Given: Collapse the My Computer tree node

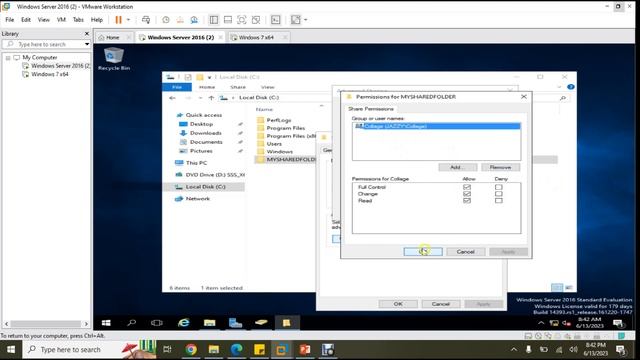Looking at the screenshot, I should [x=8, y=58].
